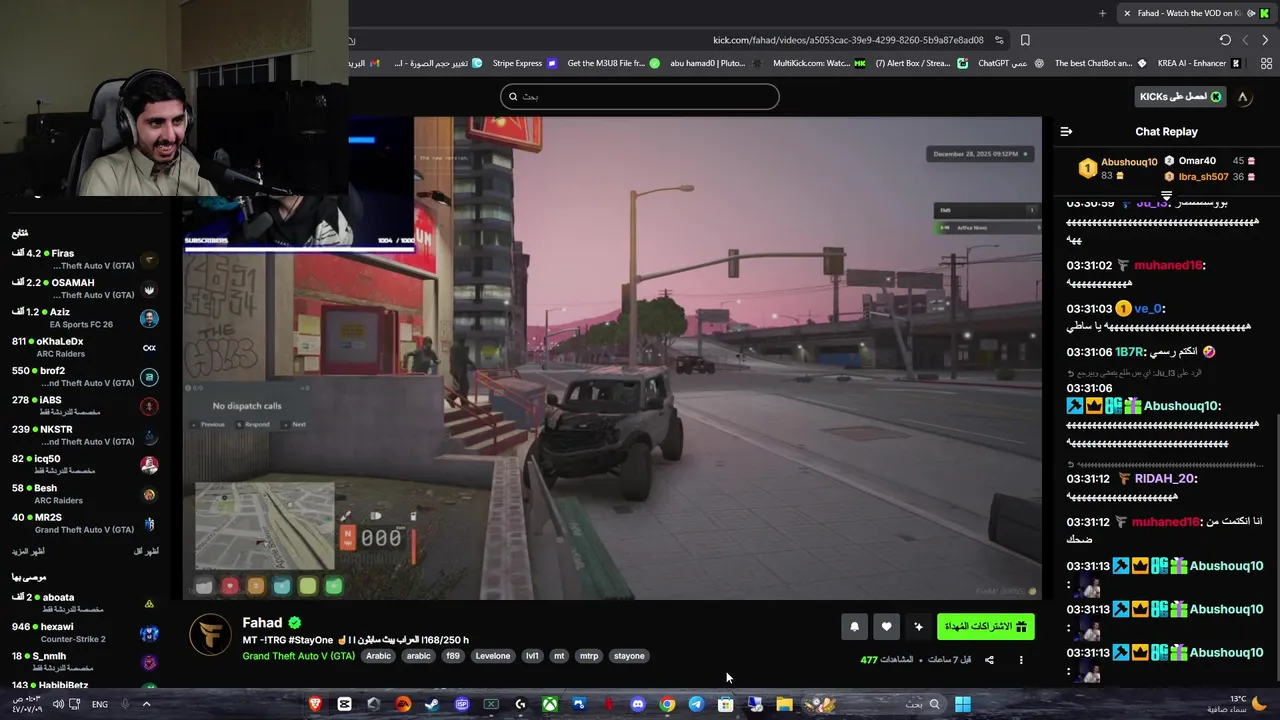The image size is (1280, 720).
Task: Open the three-dot video options menu
Action: (x=1021, y=660)
